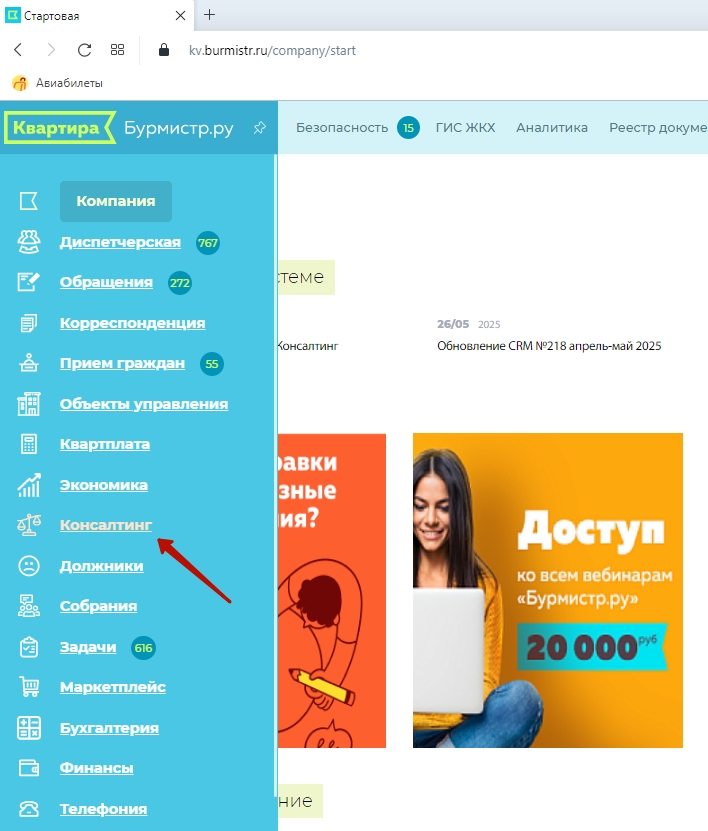This screenshot has width=708, height=831.
Task: Click the browser address bar URL
Action: tap(272, 50)
